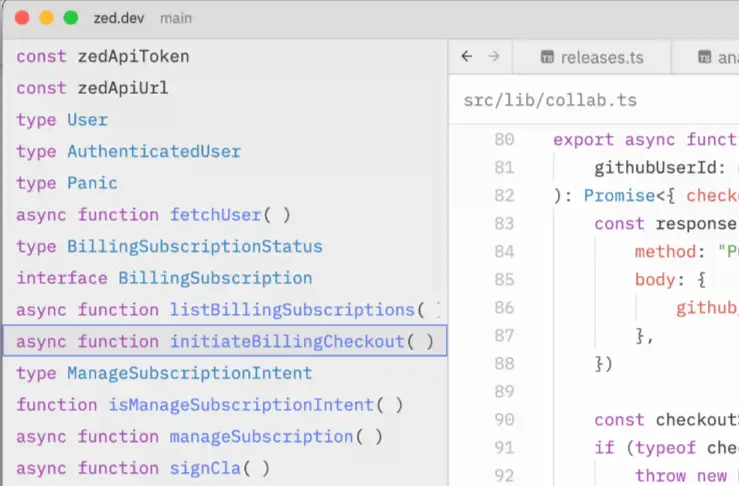Jump to interface BillingSubscription

pyautogui.click(x=225, y=278)
